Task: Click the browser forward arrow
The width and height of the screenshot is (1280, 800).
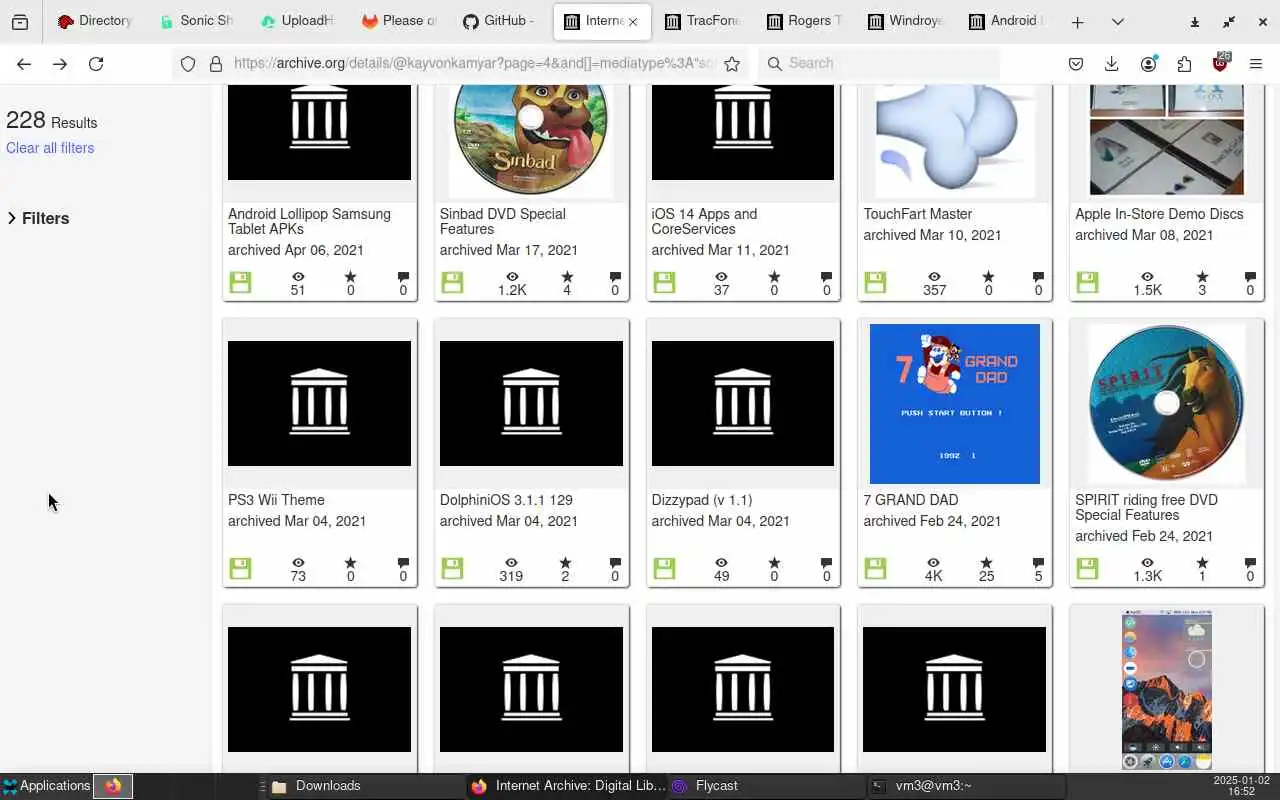Action: click(60, 63)
